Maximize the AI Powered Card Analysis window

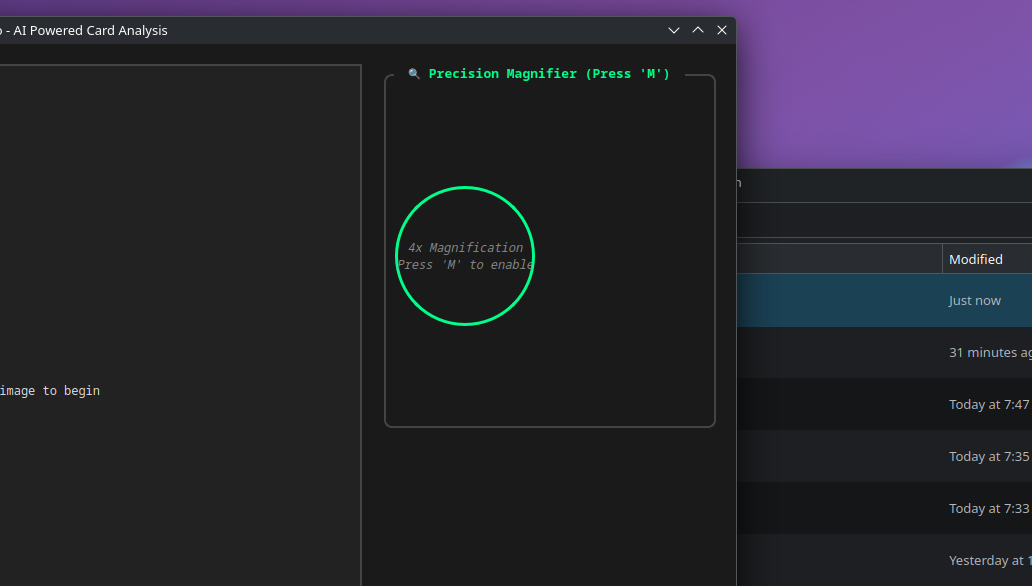pos(698,30)
